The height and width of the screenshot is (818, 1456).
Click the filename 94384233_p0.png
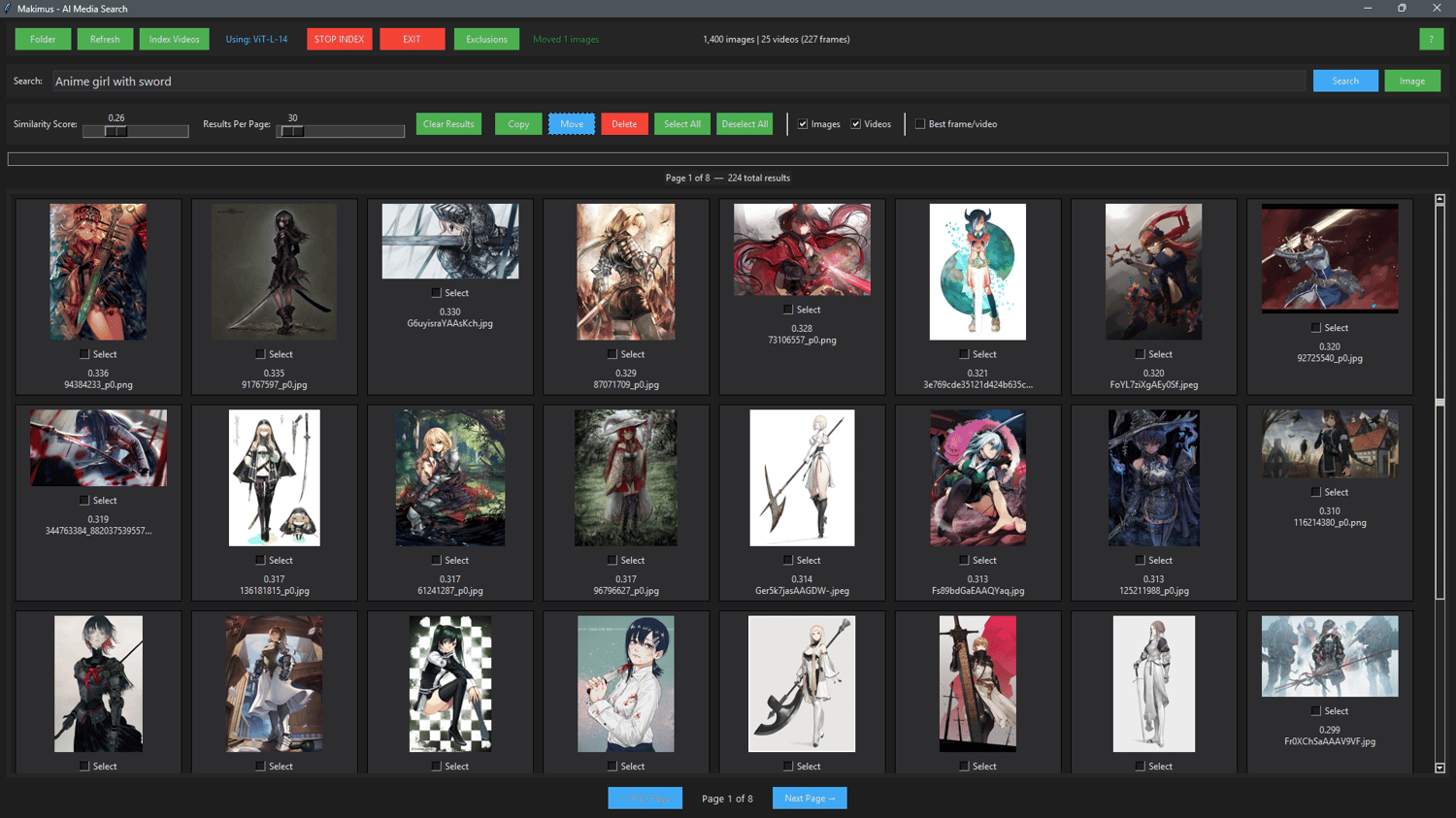[98, 385]
